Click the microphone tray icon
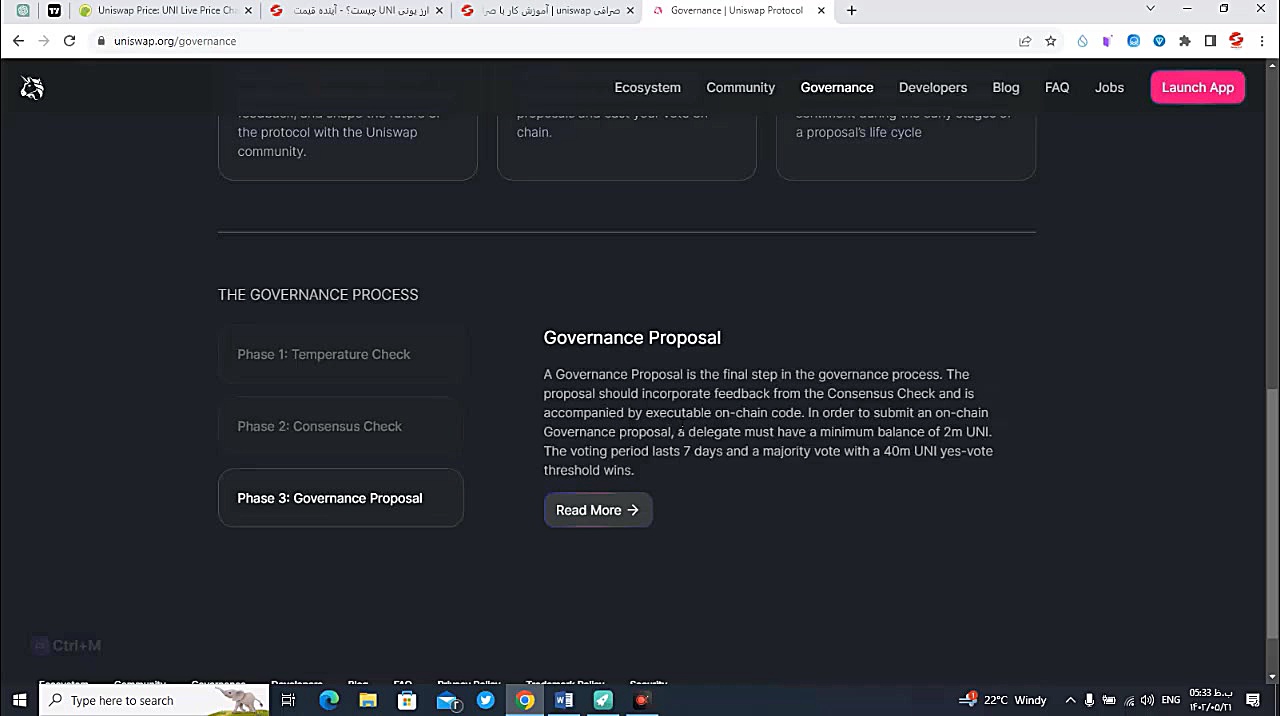This screenshot has height=716, width=1280. point(1090,700)
